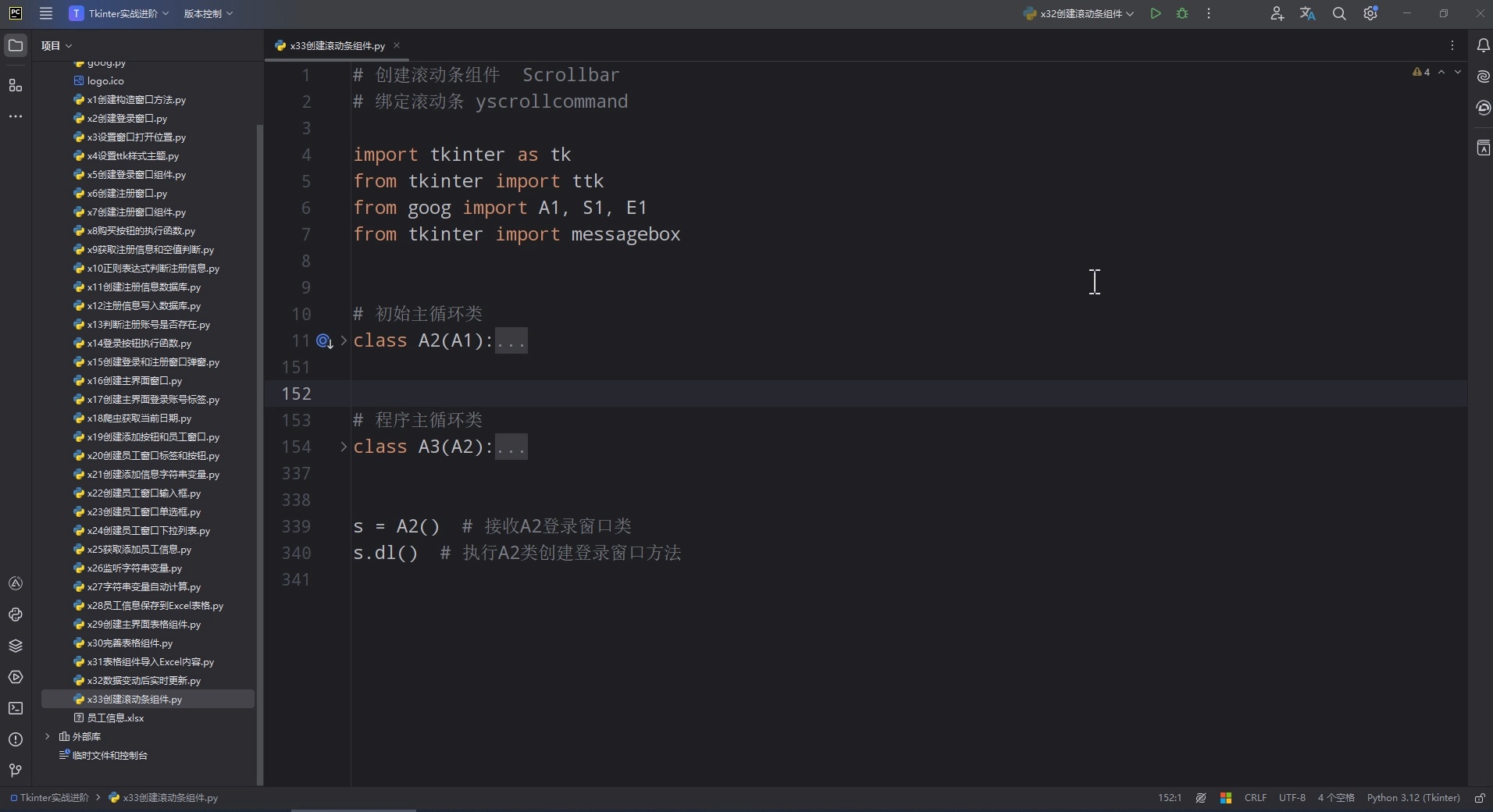Open the main hamburger menu

pos(45,13)
